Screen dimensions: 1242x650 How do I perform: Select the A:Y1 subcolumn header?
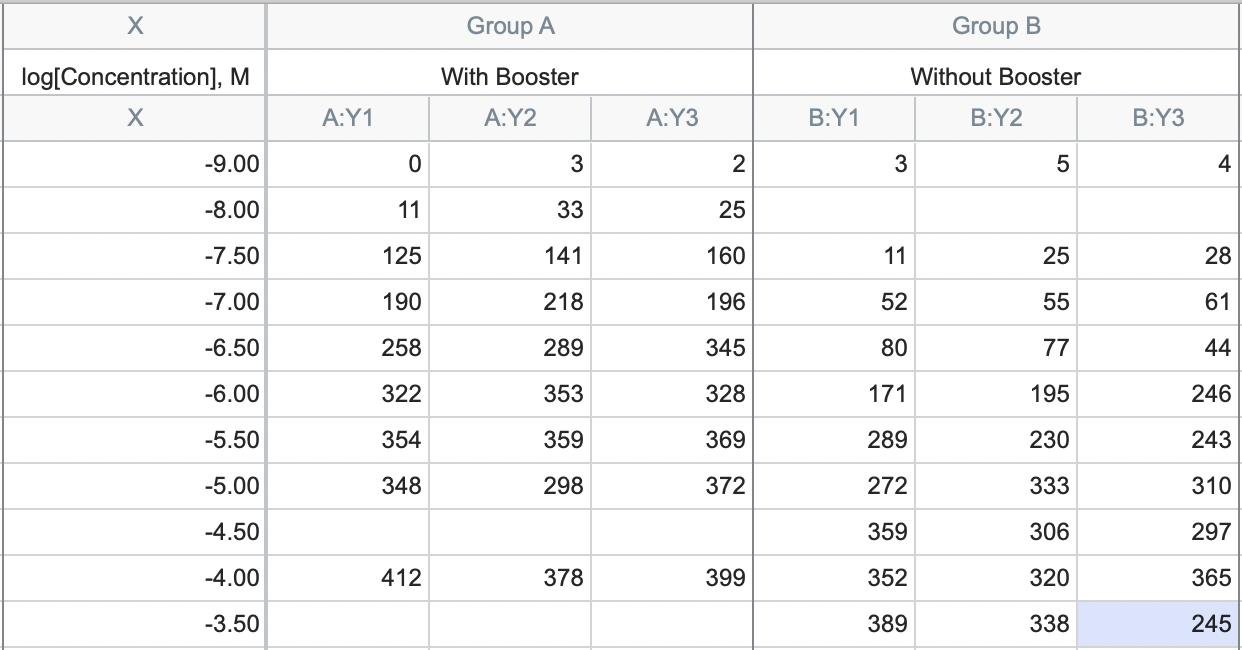tap(348, 118)
